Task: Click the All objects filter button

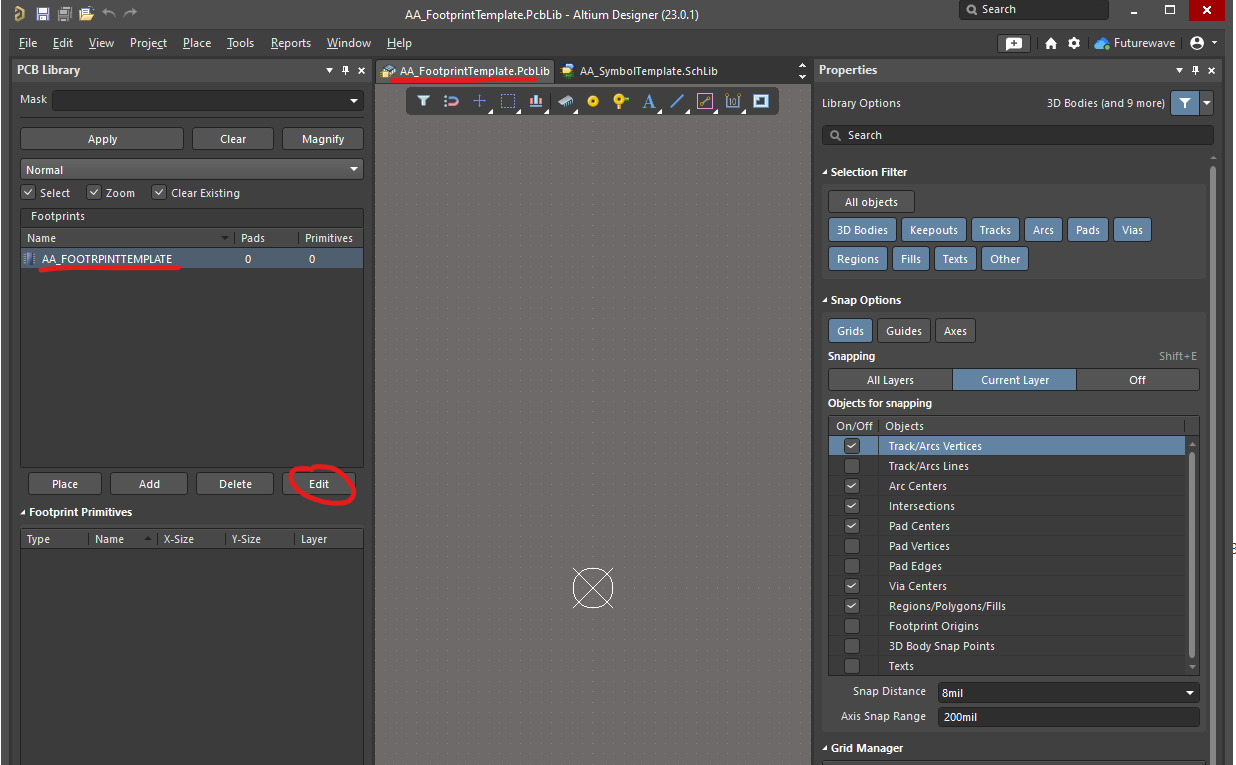Action: point(871,202)
